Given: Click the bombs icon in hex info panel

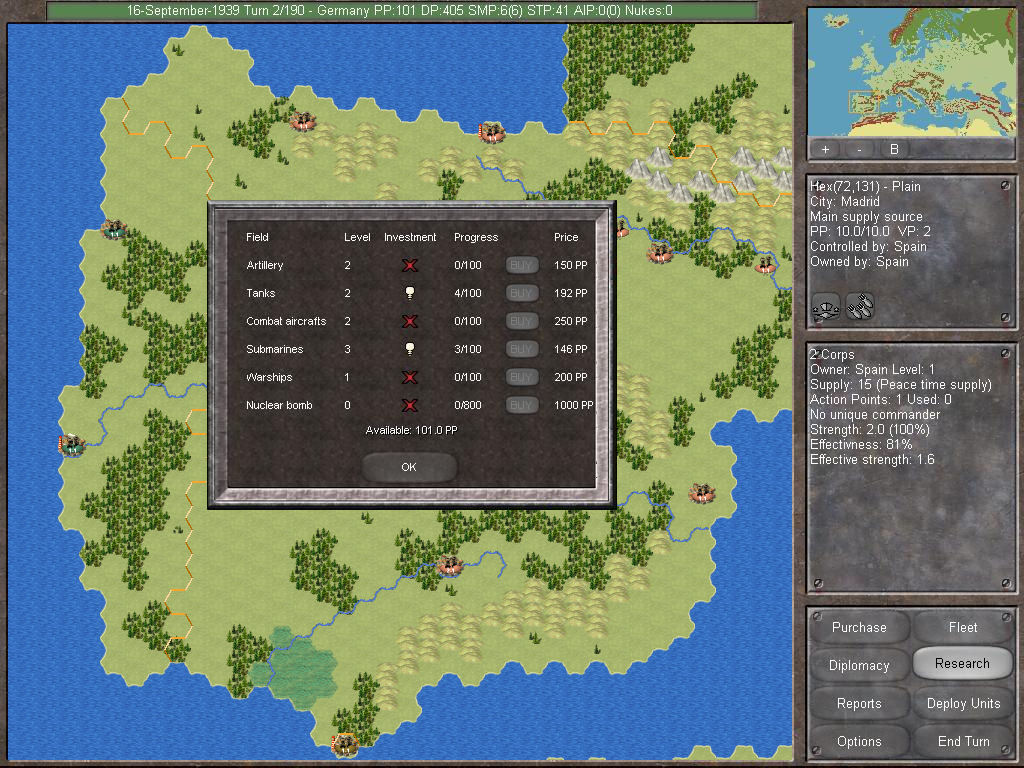Looking at the screenshot, I should click(860, 306).
